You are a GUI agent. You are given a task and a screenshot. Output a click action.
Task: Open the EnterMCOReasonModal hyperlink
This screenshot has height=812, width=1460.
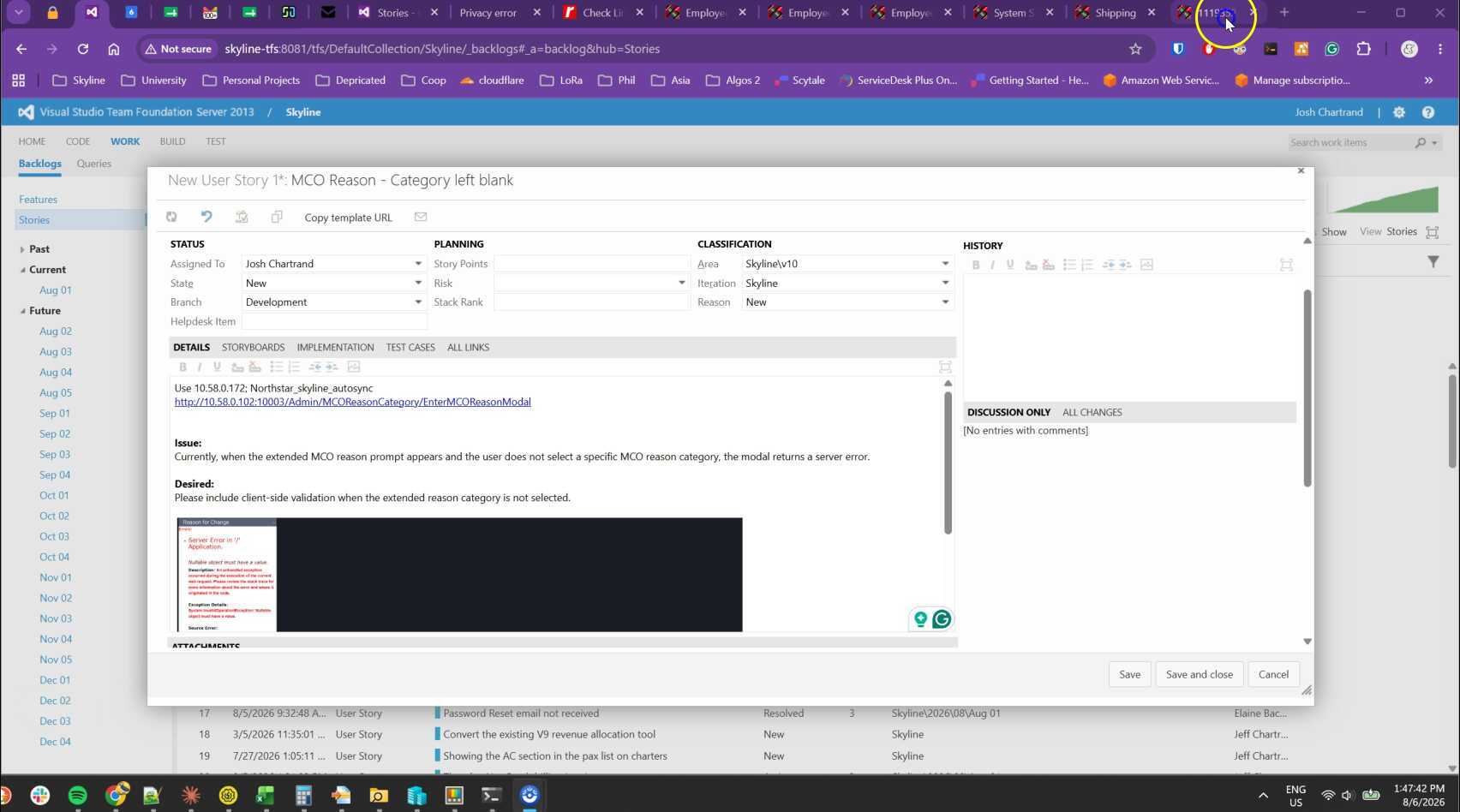point(353,402)
